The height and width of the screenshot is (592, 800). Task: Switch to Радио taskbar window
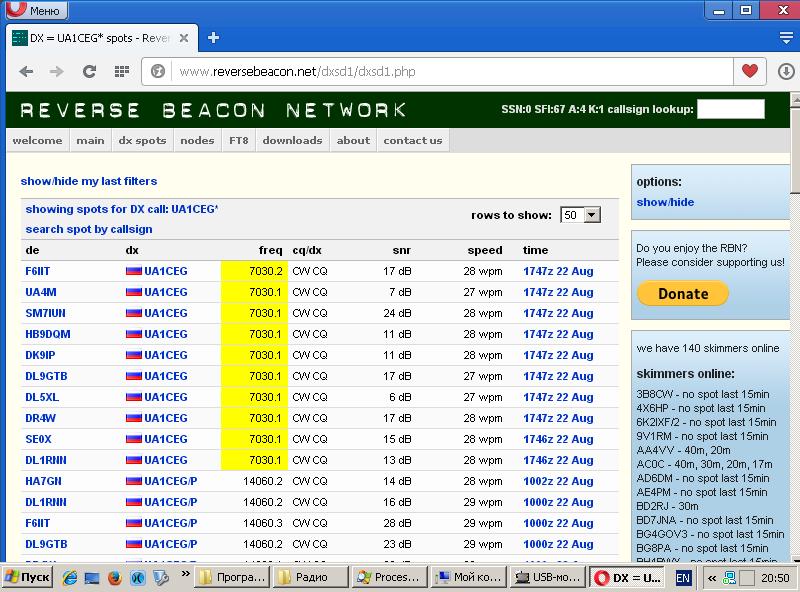coord(311,577)
